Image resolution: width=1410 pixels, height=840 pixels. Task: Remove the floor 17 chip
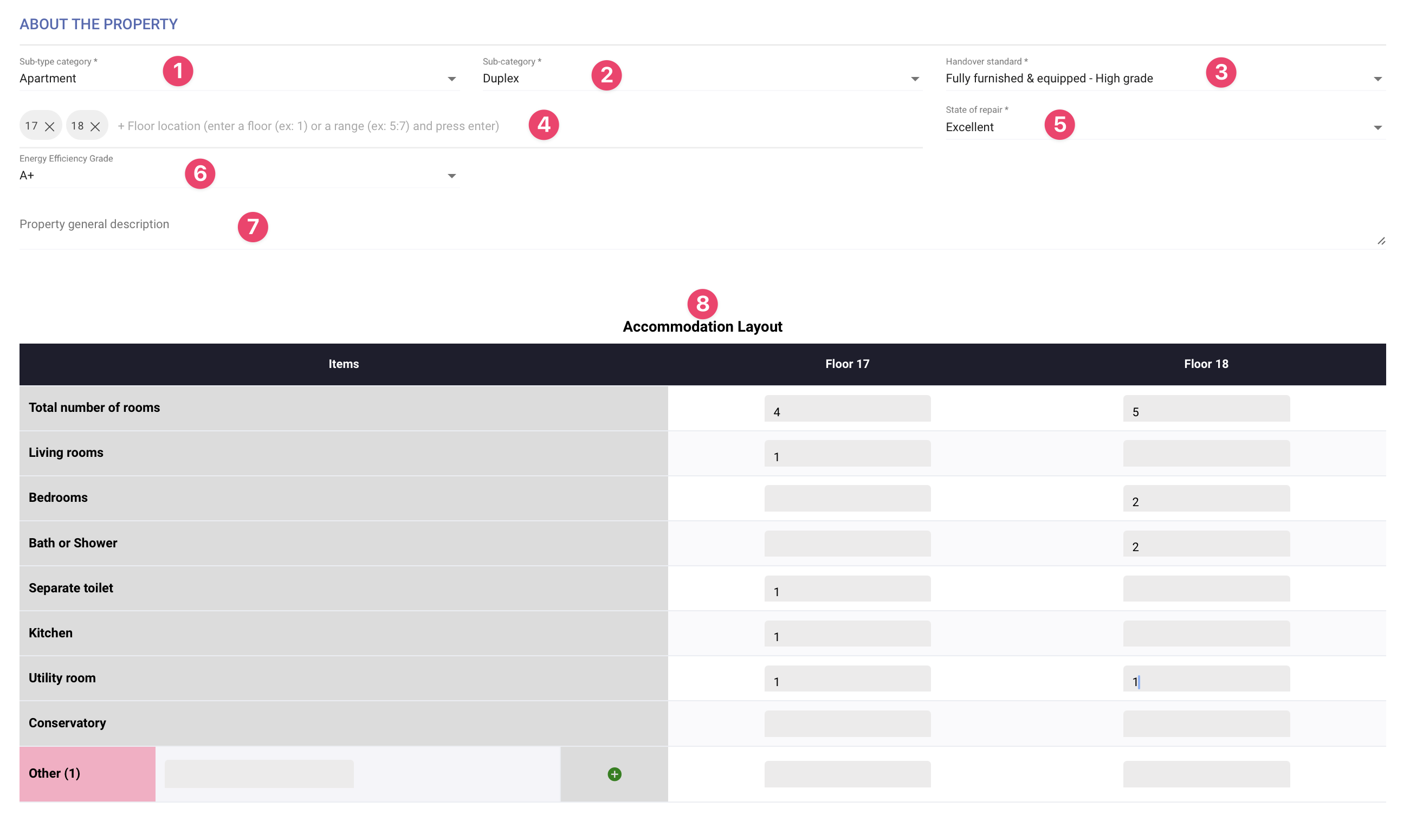(x=50, y=126)
